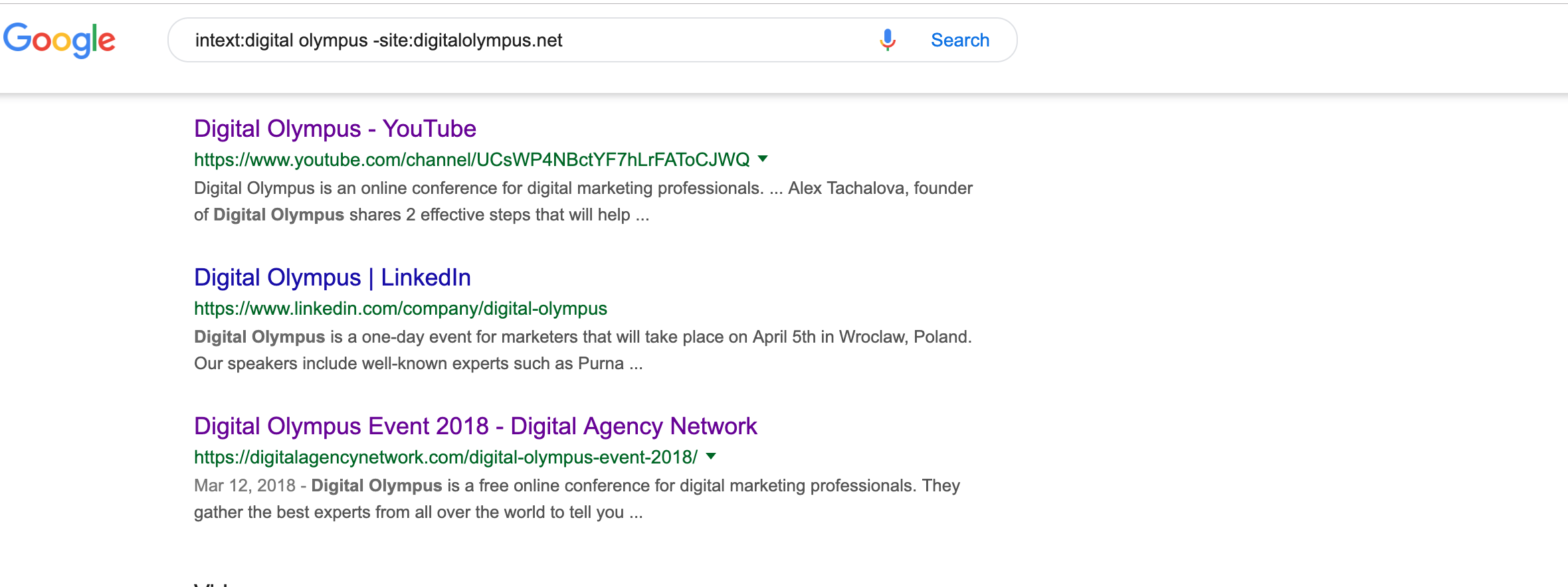Focus the search query input field
The image size is (1568, 587).
coord(518,41)
